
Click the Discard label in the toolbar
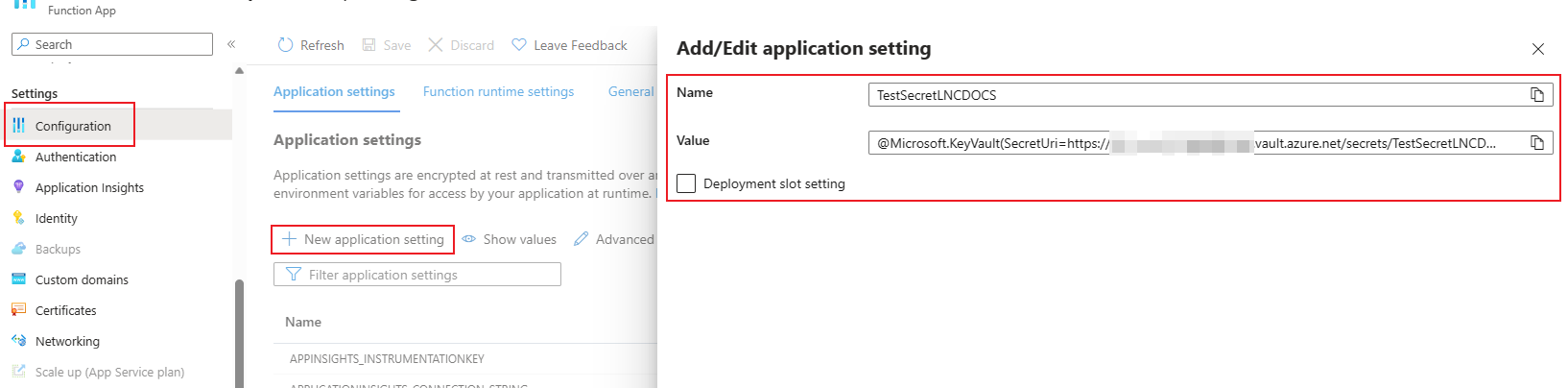point(472,45)
